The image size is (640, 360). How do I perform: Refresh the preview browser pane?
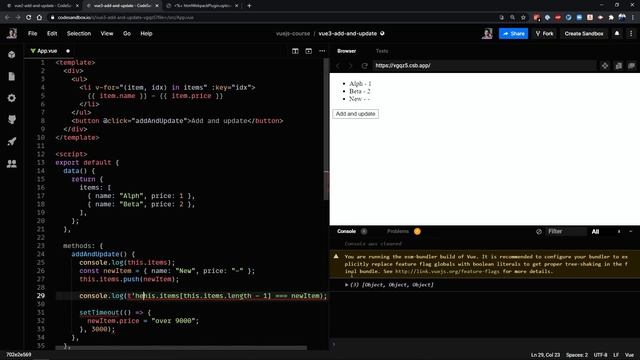coord(364,66)
